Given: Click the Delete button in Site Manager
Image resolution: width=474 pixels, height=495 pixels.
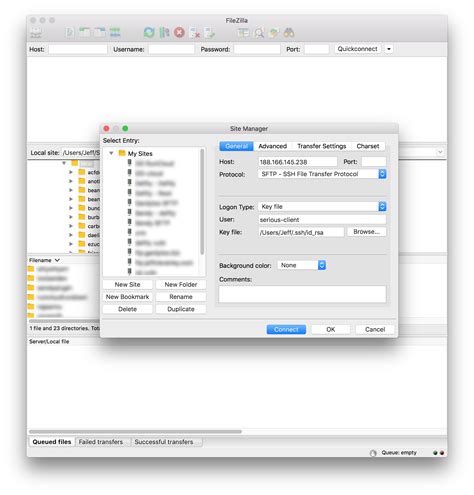Looking at the screenshot, I should click(x=127, y=309).
